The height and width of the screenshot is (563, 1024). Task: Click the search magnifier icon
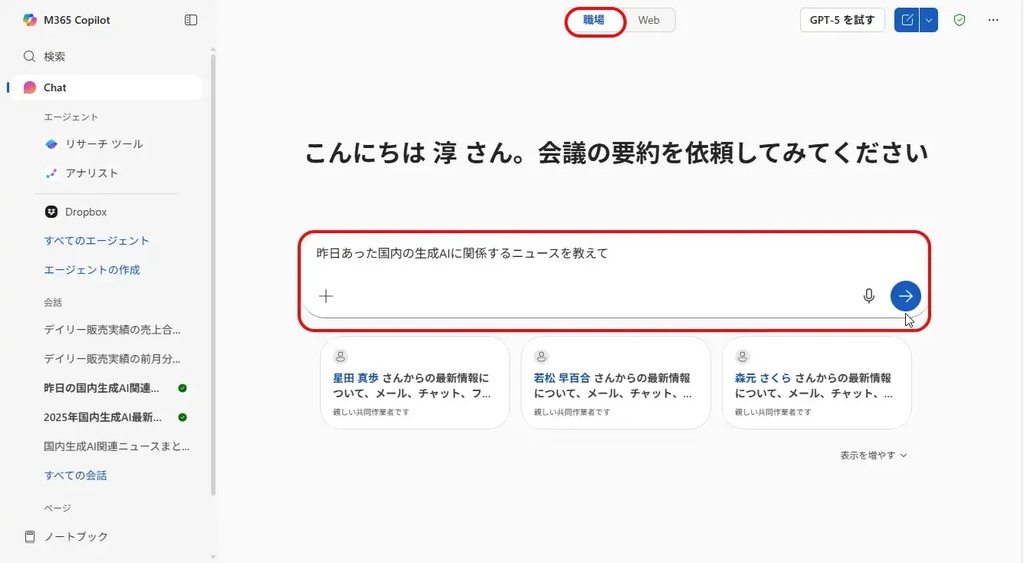click(30, 57)
